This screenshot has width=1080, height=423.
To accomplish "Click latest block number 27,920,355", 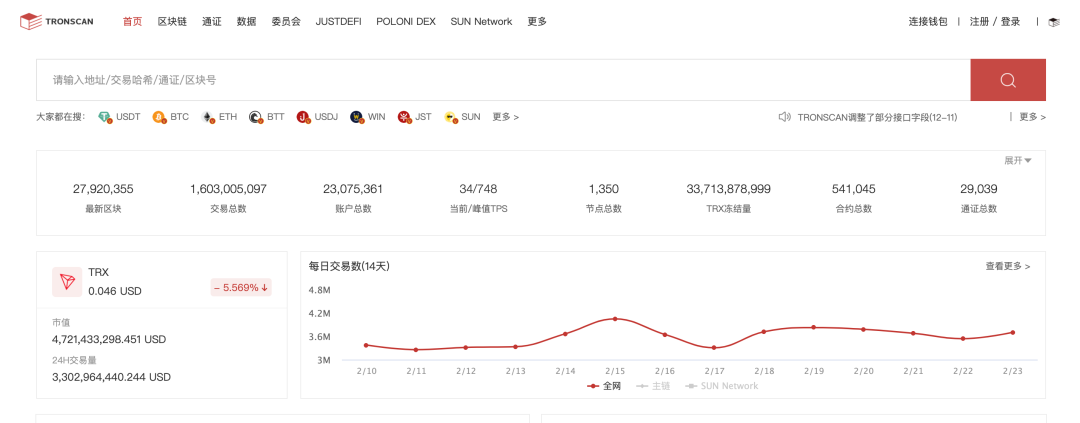I will 103,189.
